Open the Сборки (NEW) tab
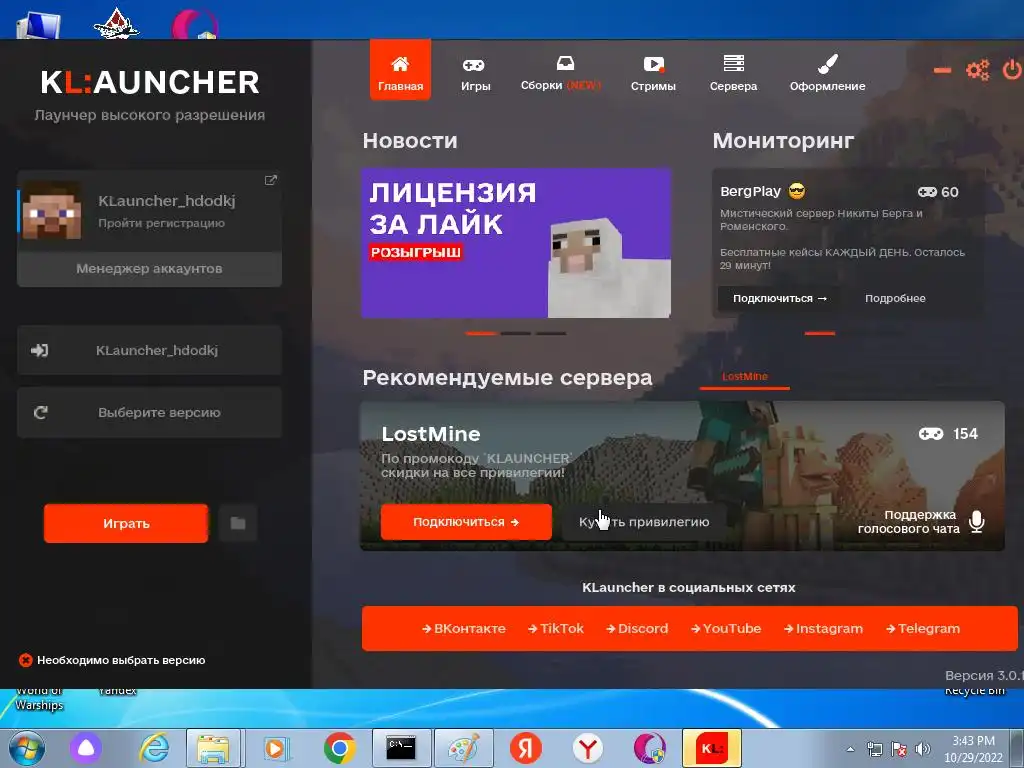Viewport: 1024px width, 768px height. coord(560,73)
